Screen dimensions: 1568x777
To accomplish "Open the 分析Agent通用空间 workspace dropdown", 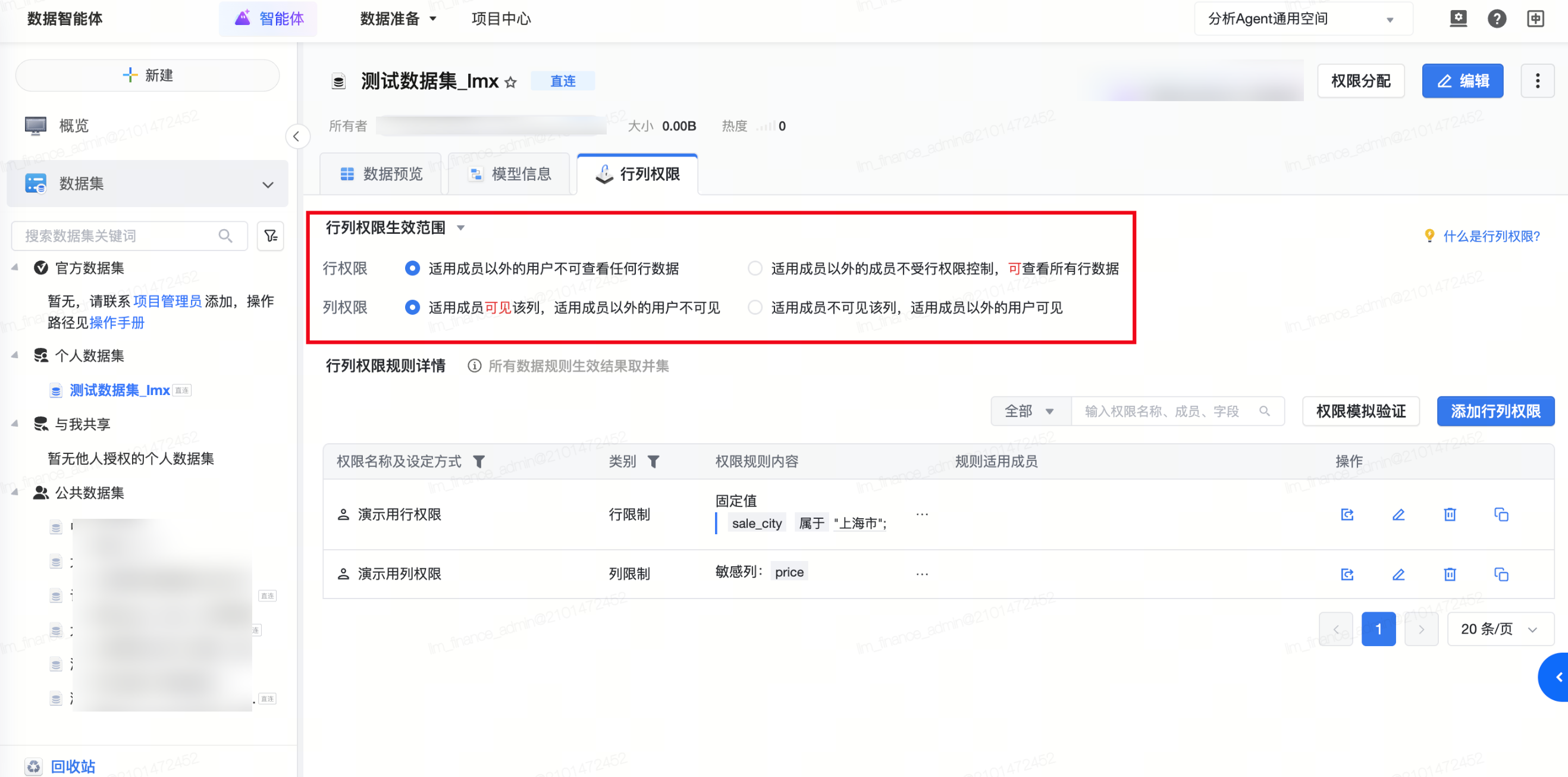I will click(1303, 19).
